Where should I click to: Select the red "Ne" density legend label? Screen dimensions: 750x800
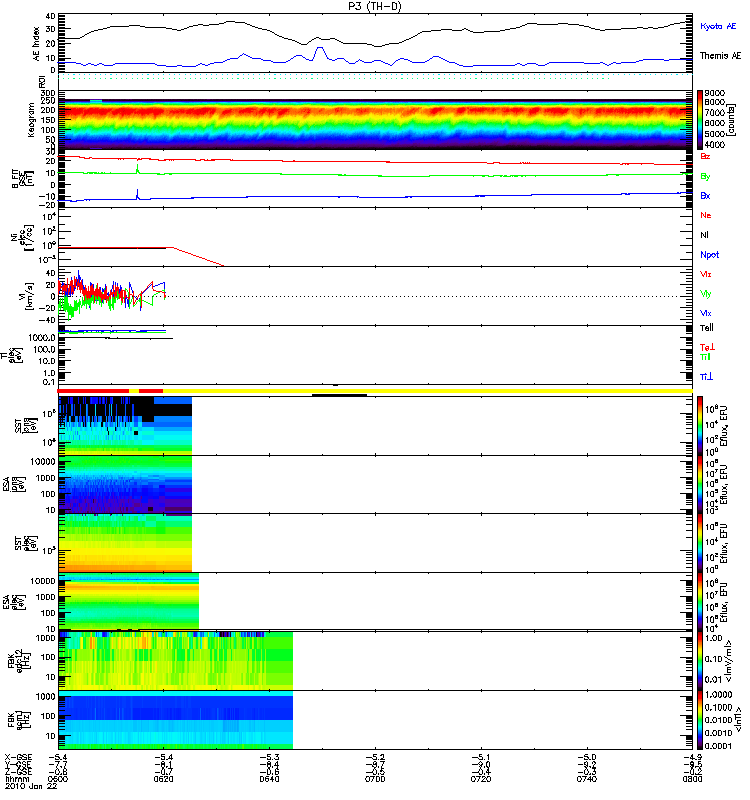[706, 215]
